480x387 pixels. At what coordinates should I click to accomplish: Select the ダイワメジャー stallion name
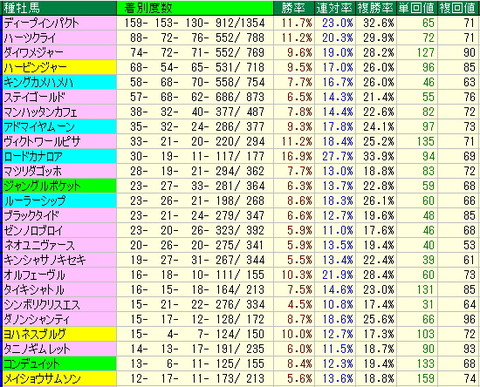33,53
